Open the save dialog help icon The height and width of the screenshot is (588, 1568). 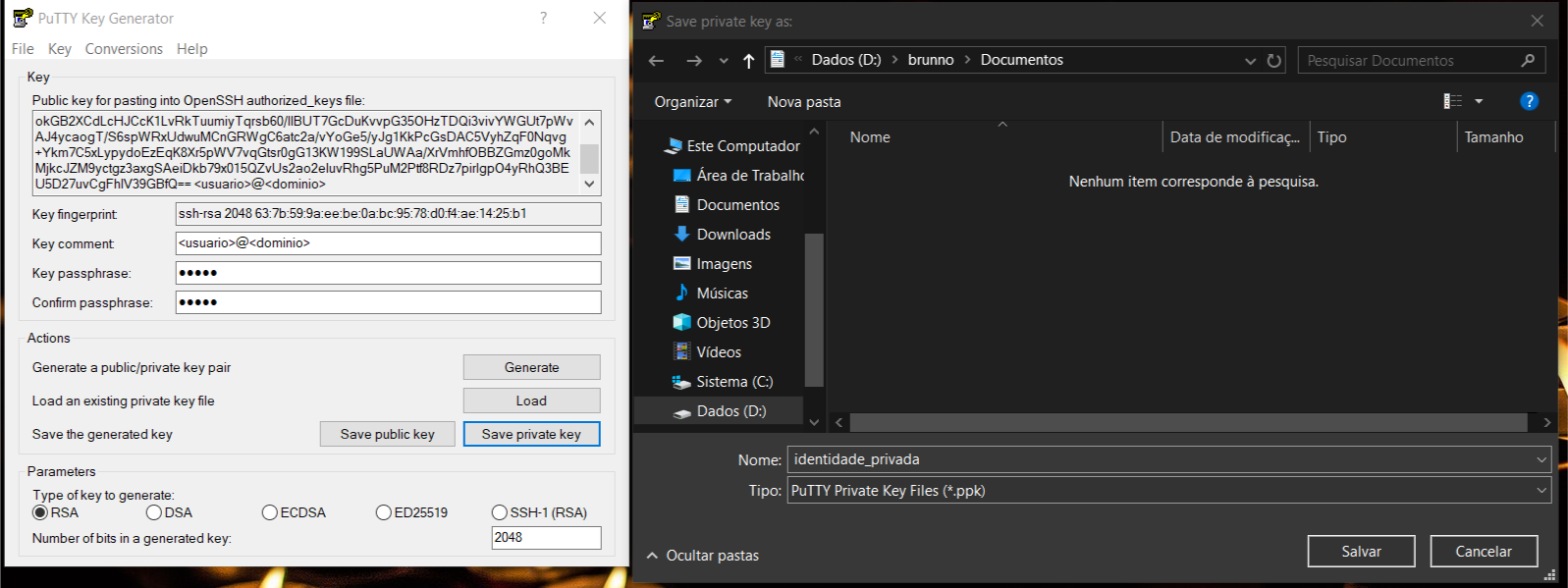(1529, 101)
